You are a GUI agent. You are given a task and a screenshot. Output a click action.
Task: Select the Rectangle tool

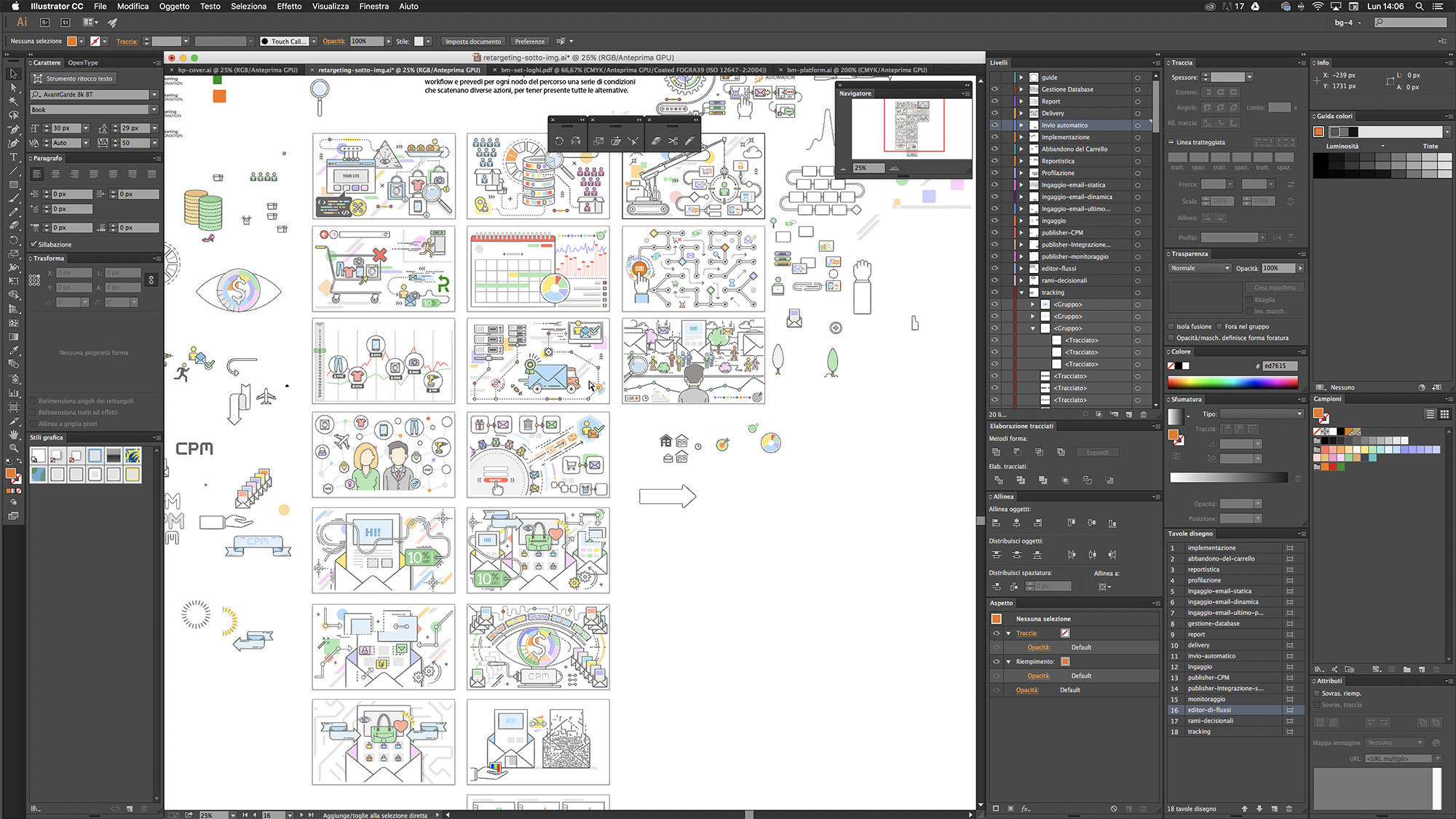pos(13,184)
